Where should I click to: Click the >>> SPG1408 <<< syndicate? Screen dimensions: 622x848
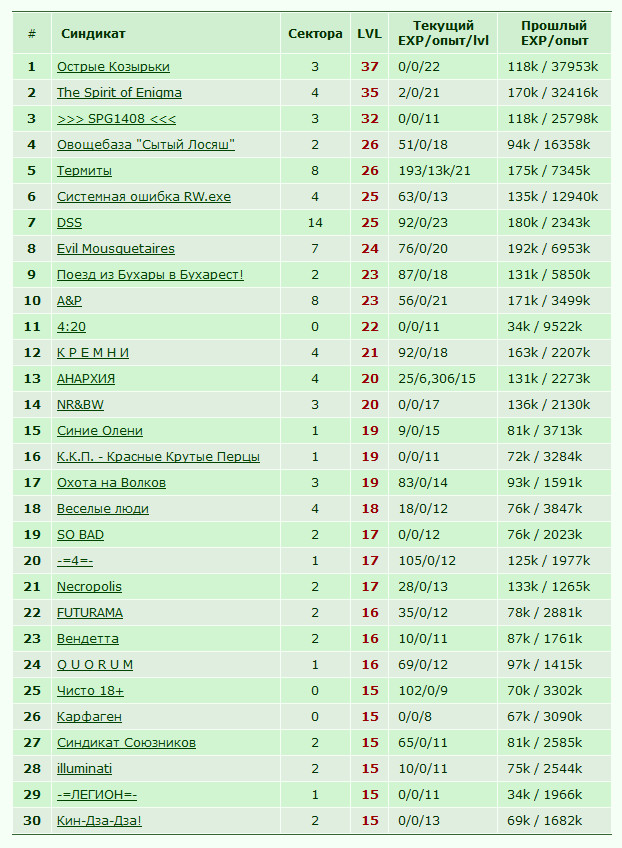coord(116,118)
